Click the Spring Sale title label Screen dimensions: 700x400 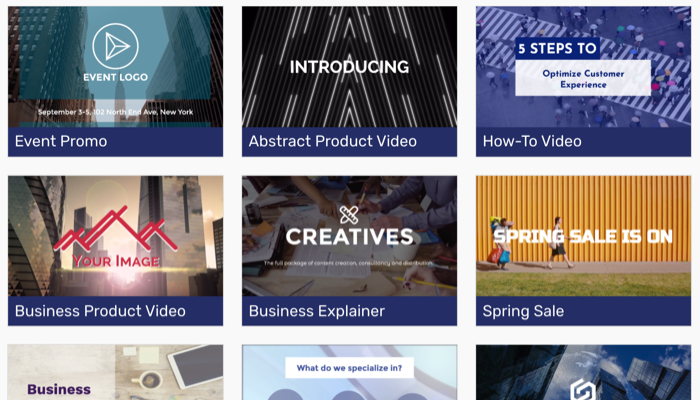523,311
